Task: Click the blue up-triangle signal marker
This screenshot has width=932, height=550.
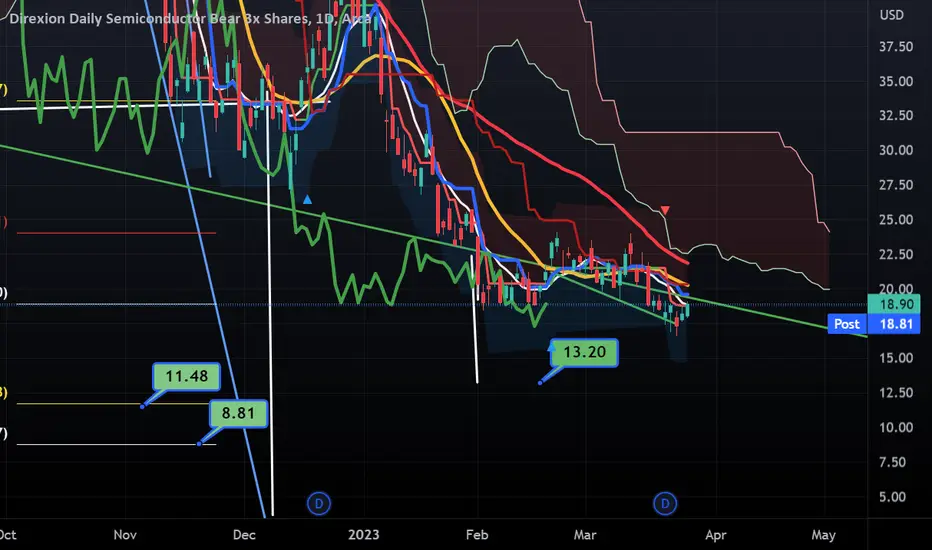Action: pyautogui.click(x=307, y=200)
